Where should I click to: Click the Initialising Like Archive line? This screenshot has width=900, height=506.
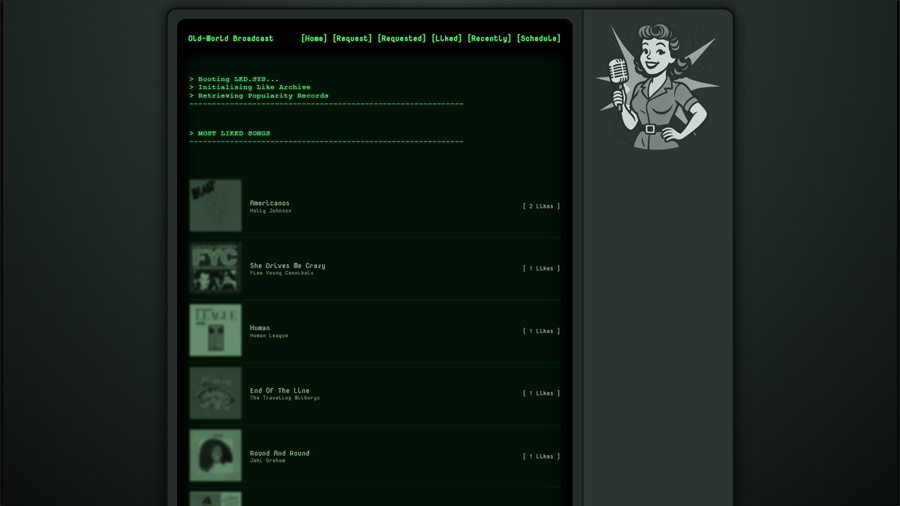point(250,87)
